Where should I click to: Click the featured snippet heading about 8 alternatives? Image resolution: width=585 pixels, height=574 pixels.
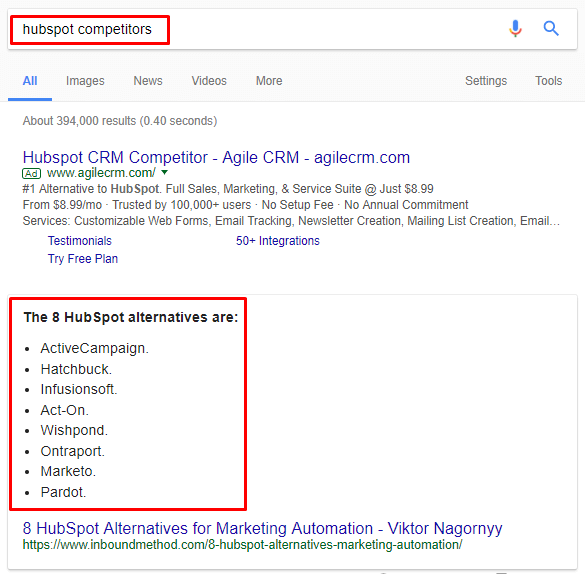(x=131, y=317)
